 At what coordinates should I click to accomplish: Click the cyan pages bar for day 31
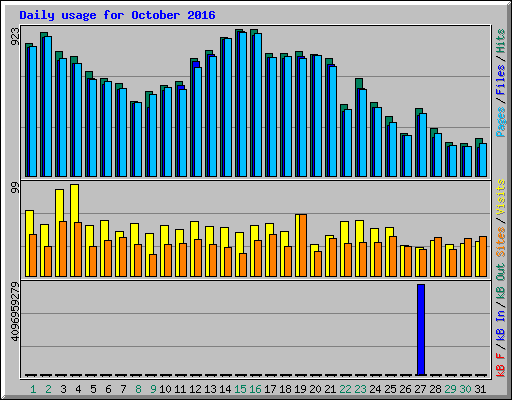point(483,160)
